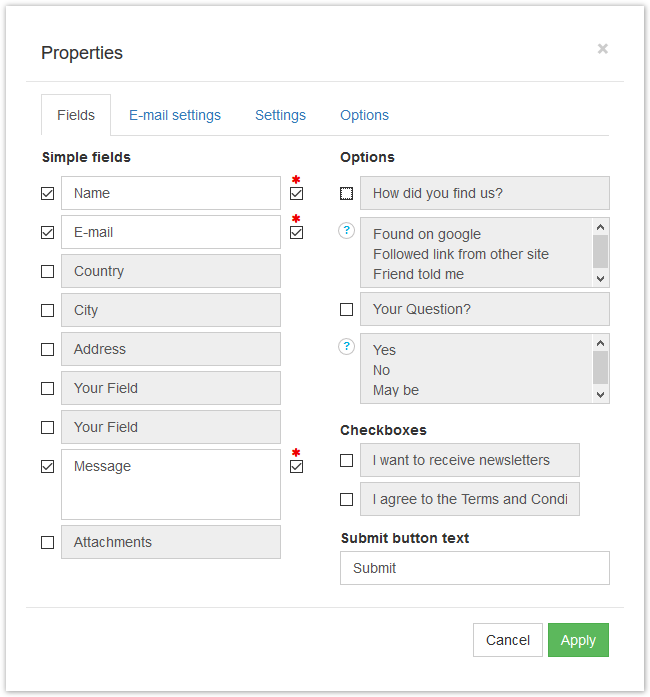Toggle required checkbox for Name field

tap(297, 194)
